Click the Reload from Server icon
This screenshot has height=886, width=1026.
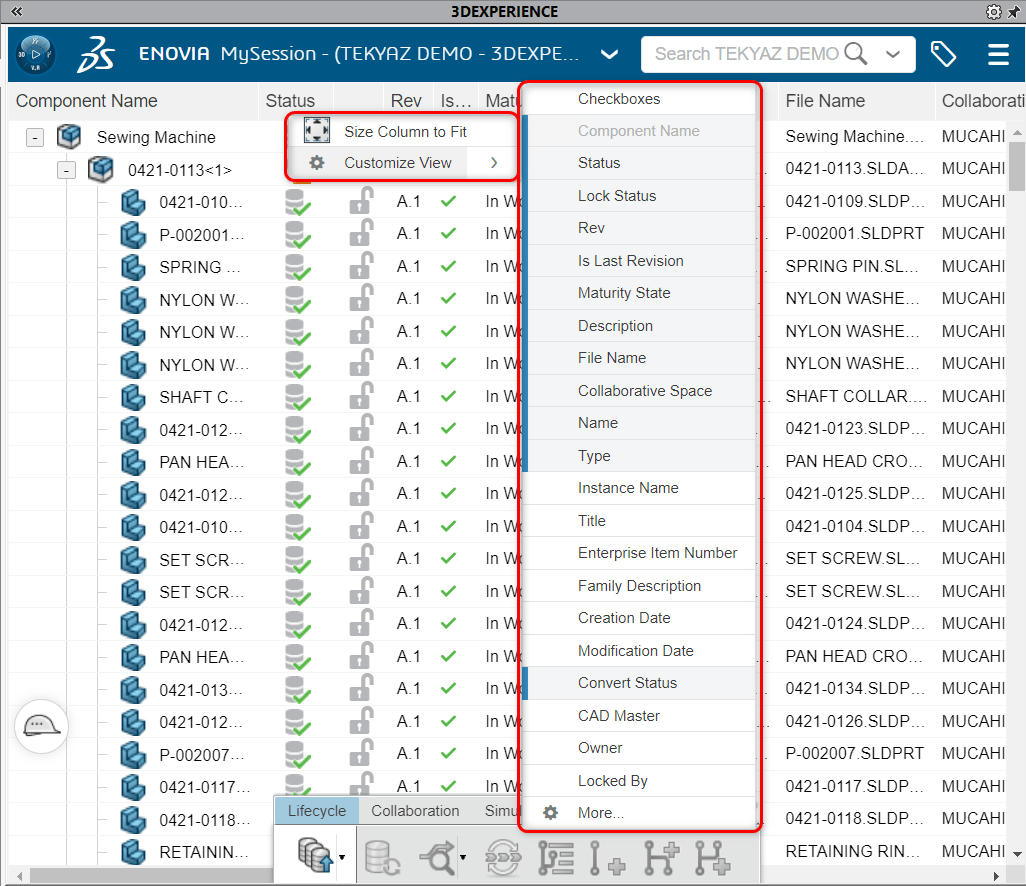point(381,857)
